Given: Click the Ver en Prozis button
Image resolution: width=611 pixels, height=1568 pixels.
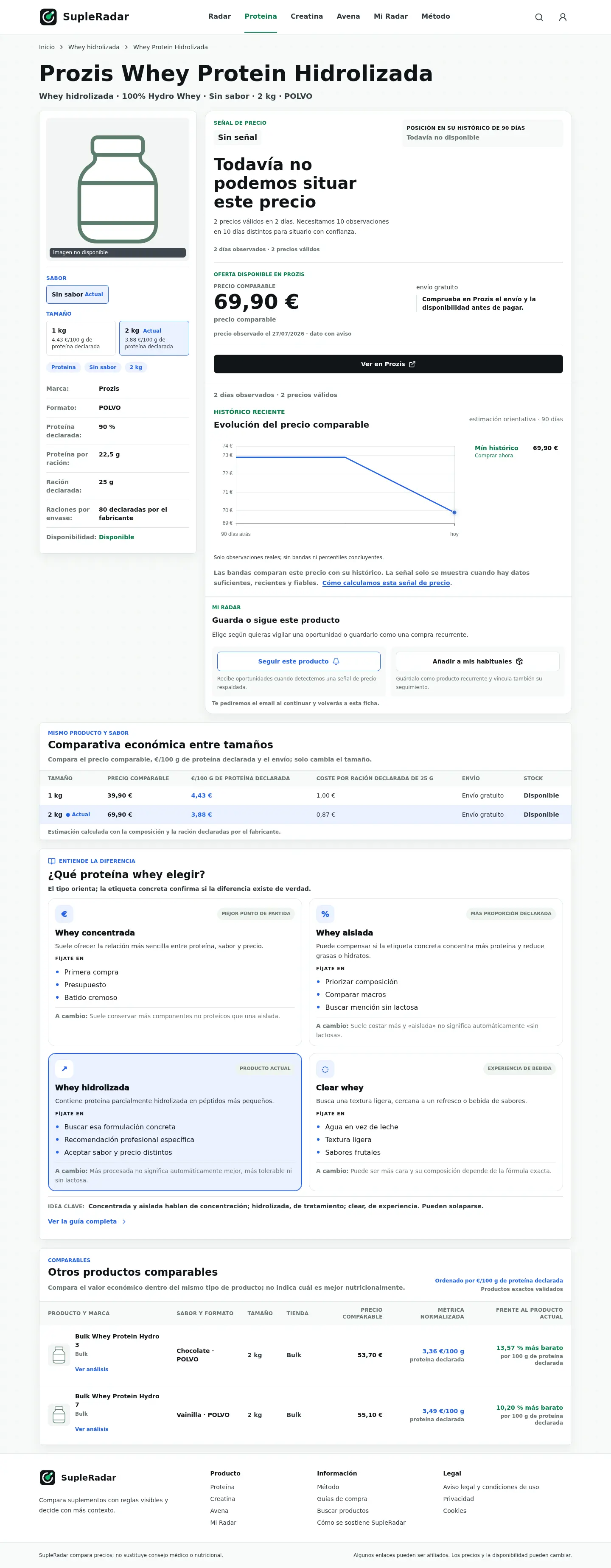Looking at the screenshot, I should coord(388,364).
